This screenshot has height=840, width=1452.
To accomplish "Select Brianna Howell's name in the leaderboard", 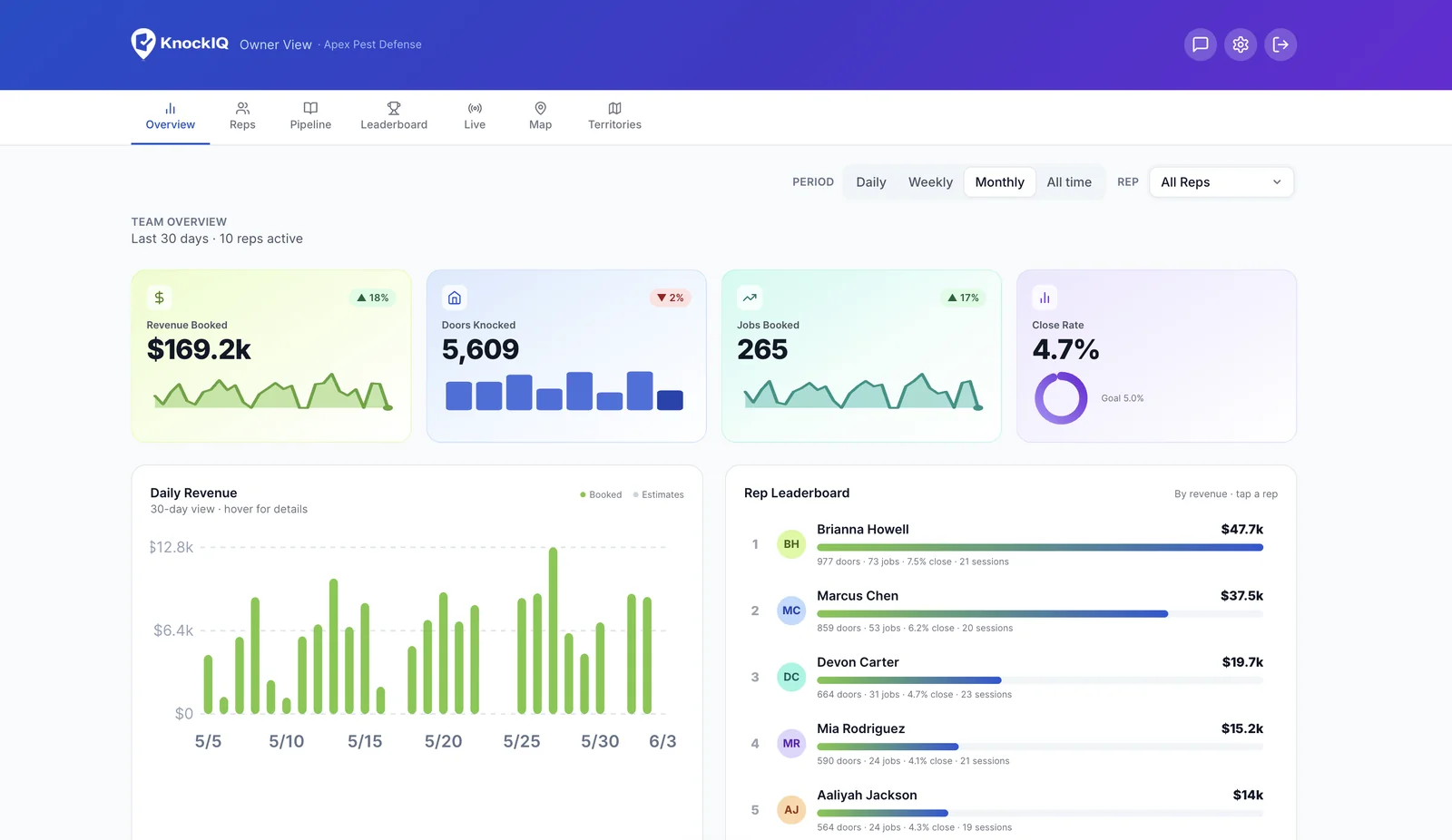I will (x=862, y=530).
